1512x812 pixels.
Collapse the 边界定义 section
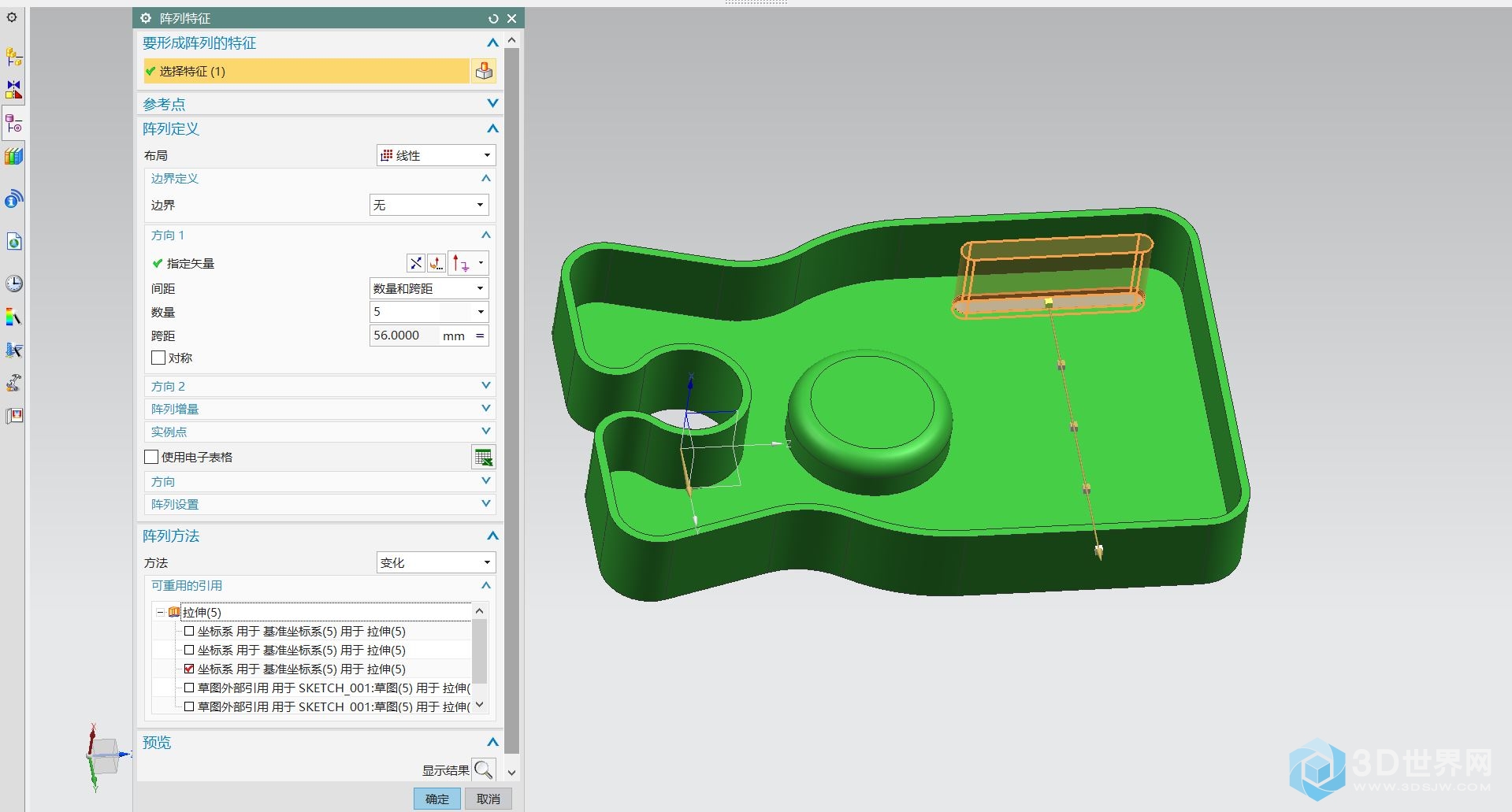486,178
